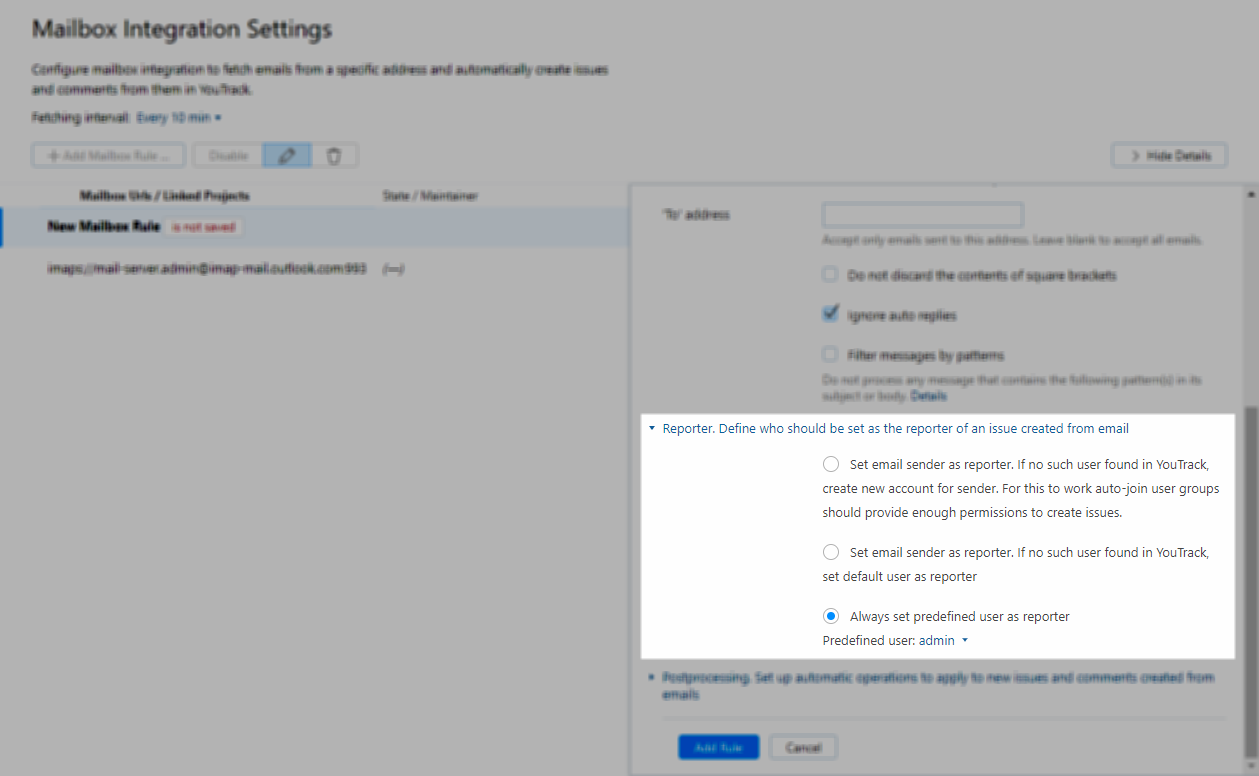The image size is (1259, 776).
Task: Expand the Postprocessing section
Action: pos(652,677)
